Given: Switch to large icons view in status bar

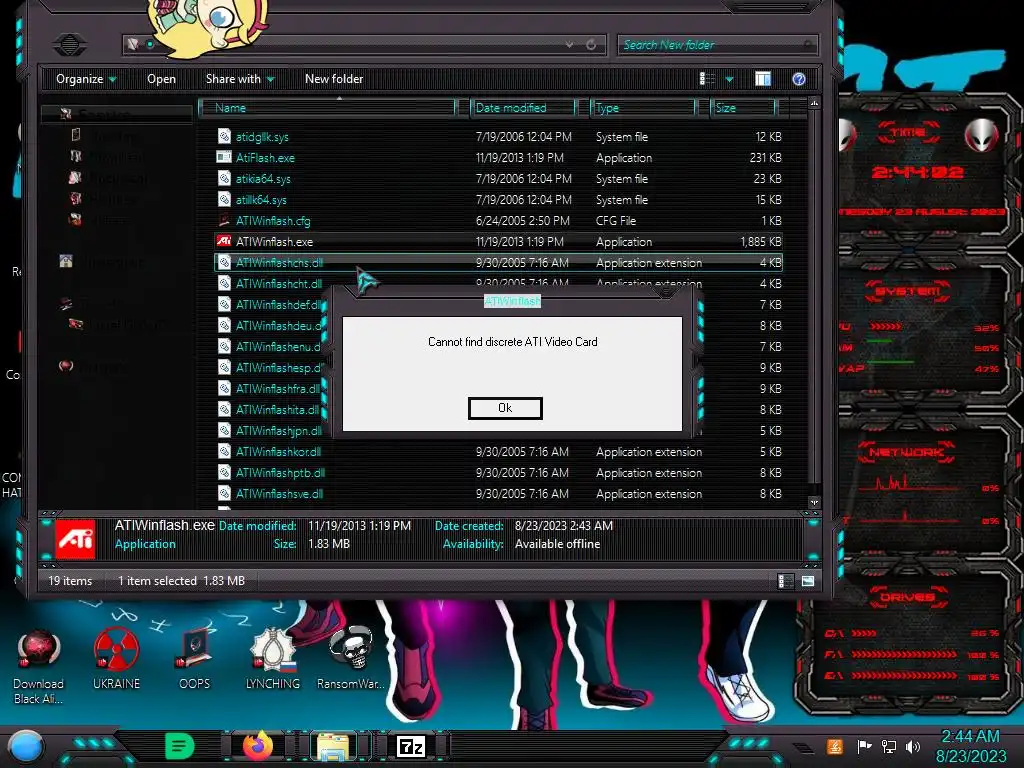Looking at the screenshot, I should pos(808,581).
